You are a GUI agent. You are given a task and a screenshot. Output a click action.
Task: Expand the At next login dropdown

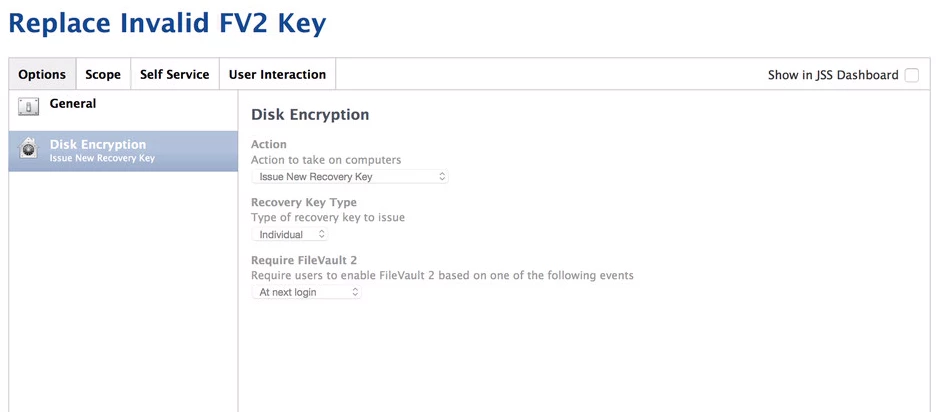pyautogui.click(x=307, y=292)
